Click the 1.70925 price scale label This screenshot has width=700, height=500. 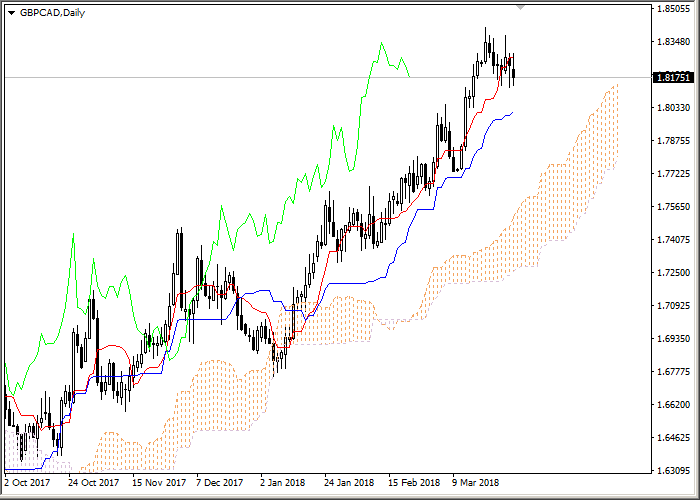tap(674, 306)
